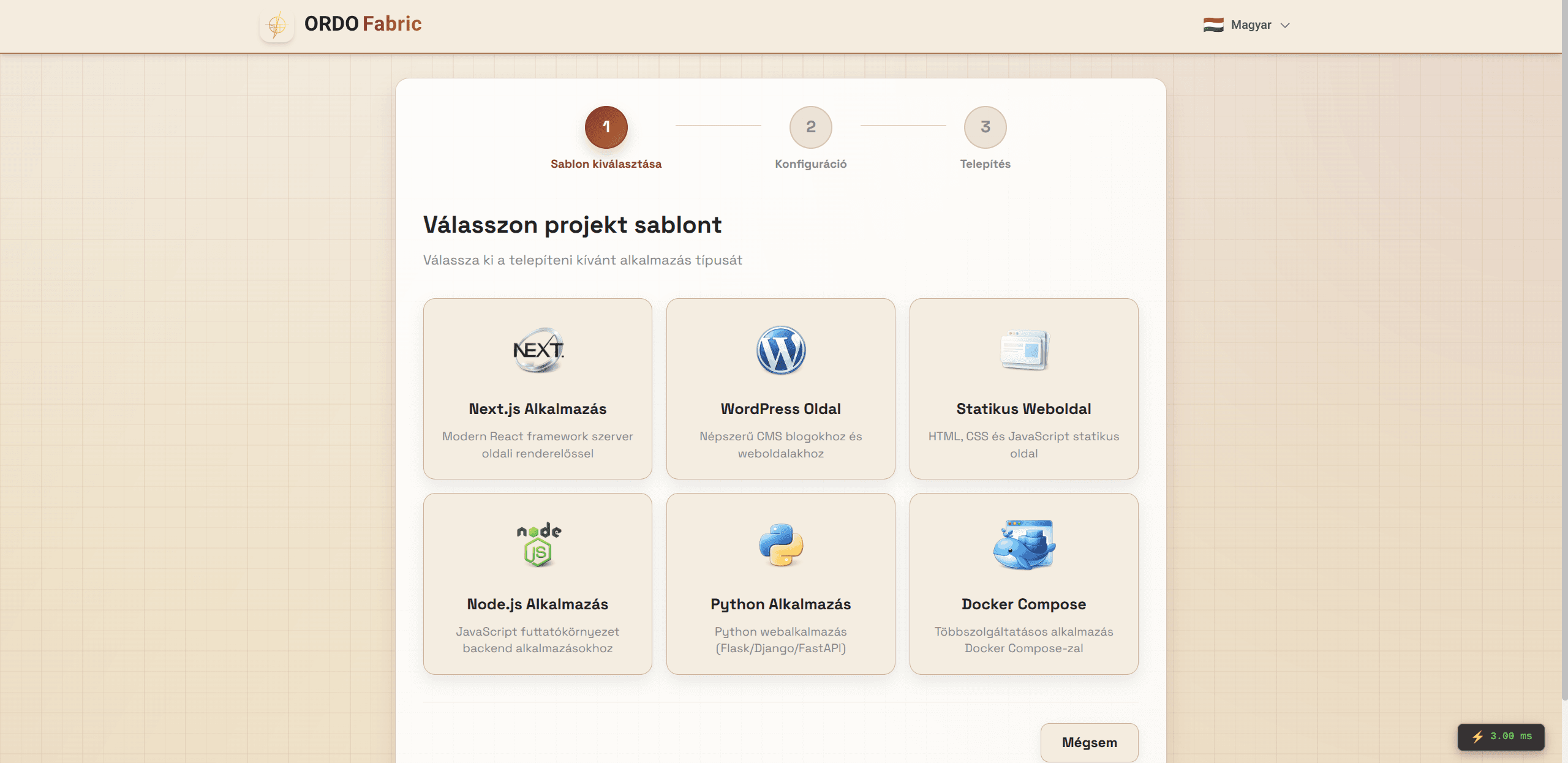Image resolution: width=1568 pixels, height=763 pixels.
Task: Click the ORDO Fabric title link
Action: (363, 24)
